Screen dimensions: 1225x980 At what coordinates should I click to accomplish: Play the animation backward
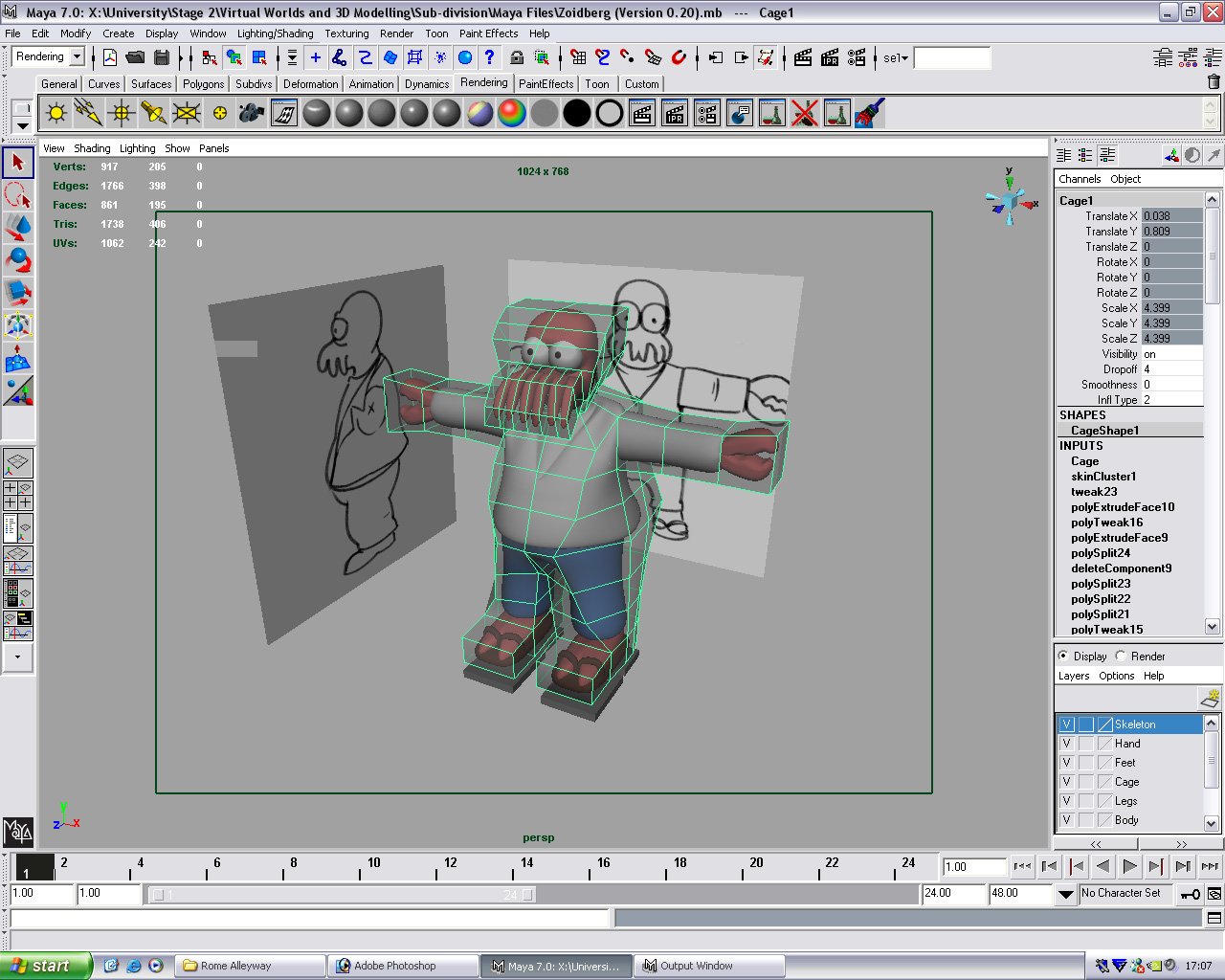[1102, 866]
